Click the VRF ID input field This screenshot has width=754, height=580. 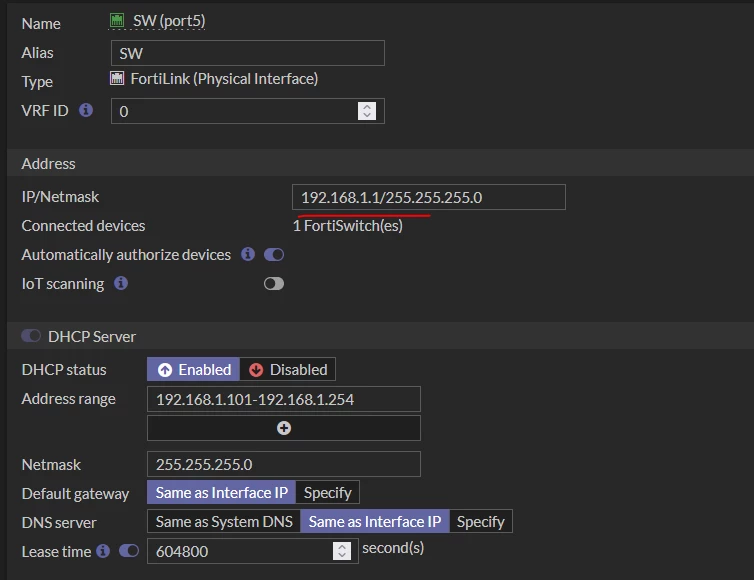(x=248, y=111)
